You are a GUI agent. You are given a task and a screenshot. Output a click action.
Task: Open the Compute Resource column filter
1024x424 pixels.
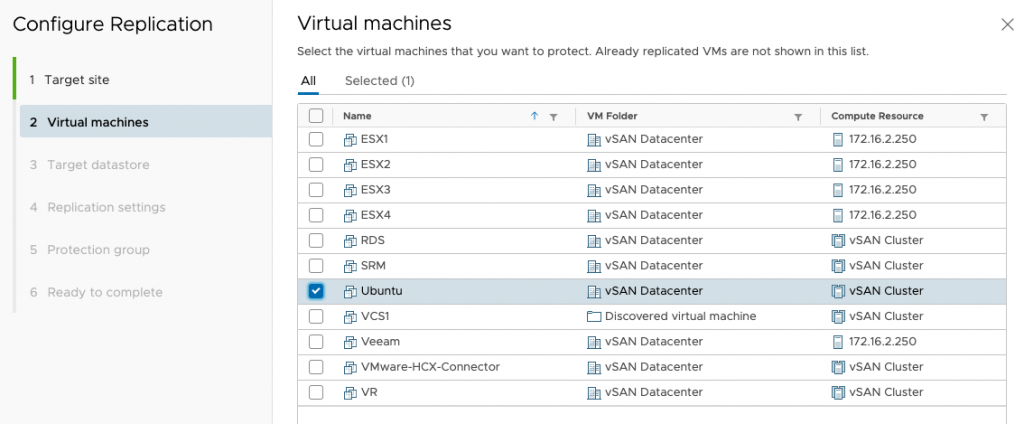(984, 117)
